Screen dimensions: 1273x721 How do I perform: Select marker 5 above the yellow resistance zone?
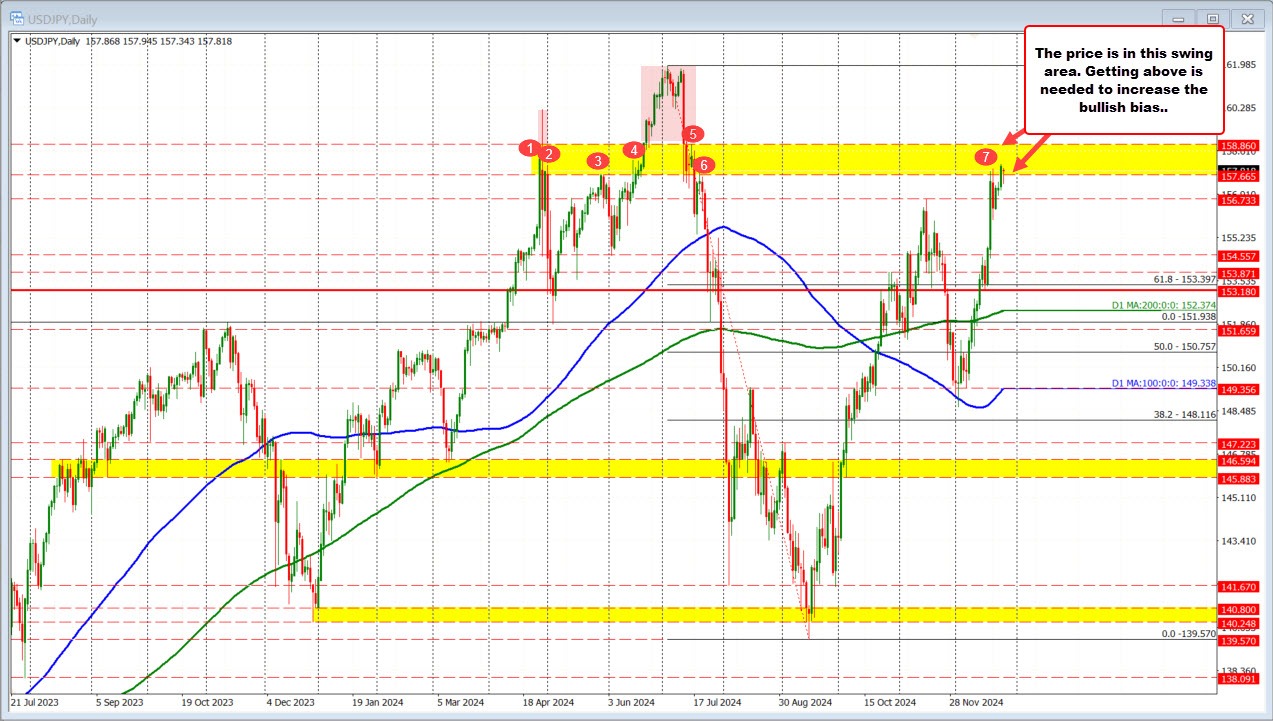click(x=692, y=132)
